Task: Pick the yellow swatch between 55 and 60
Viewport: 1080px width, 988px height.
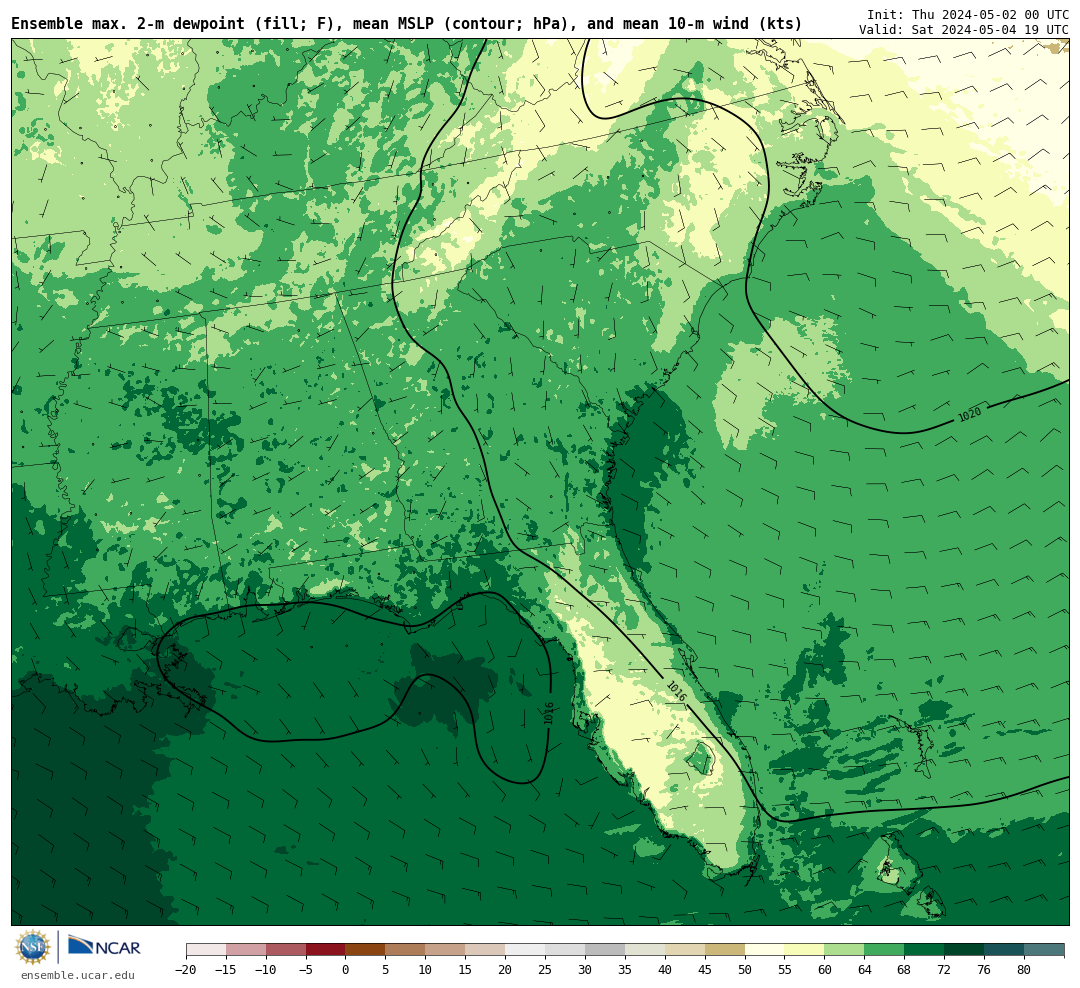Action: click(805, 950)
